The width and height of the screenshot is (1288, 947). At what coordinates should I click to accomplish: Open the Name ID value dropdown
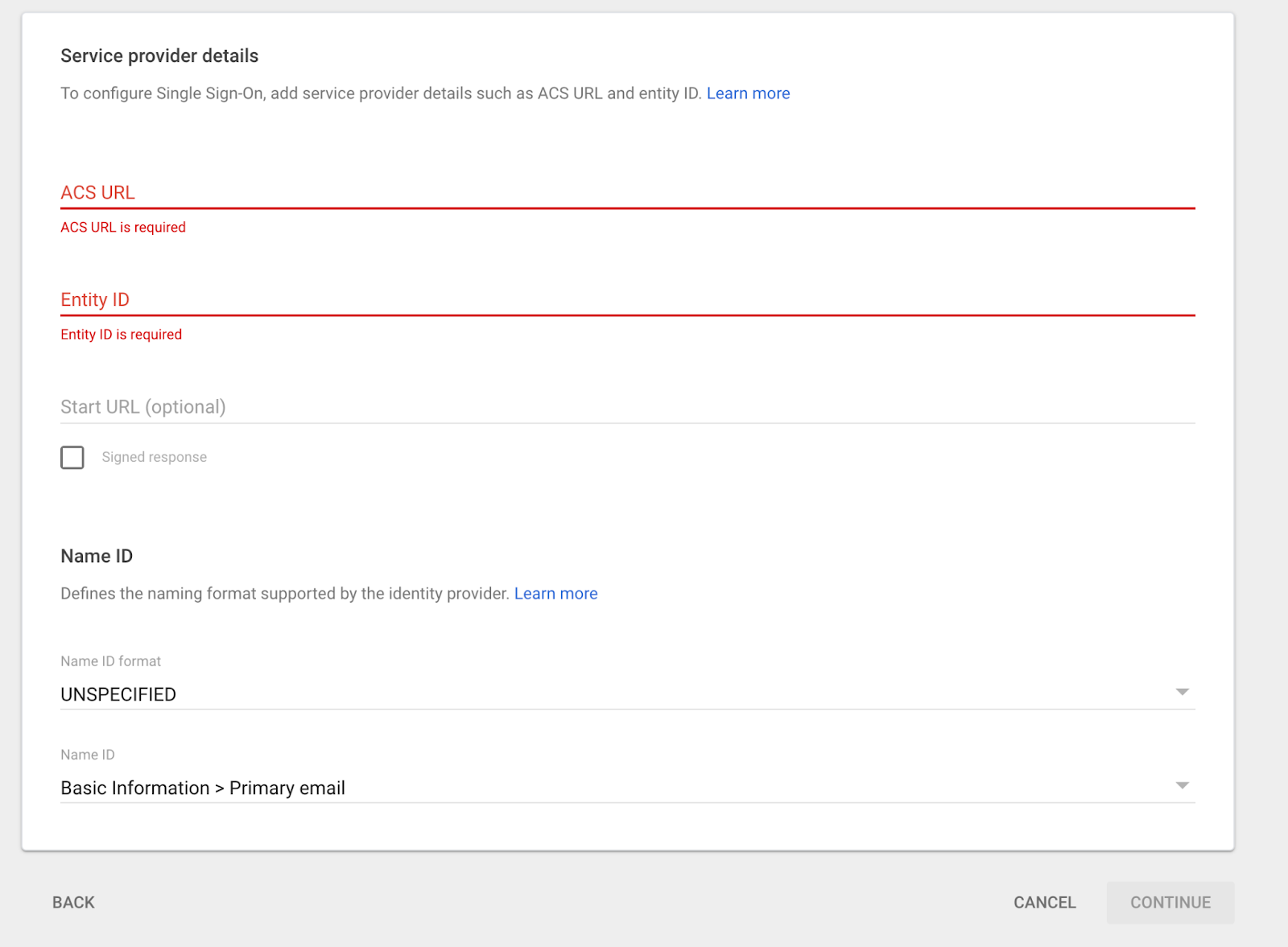563,787
